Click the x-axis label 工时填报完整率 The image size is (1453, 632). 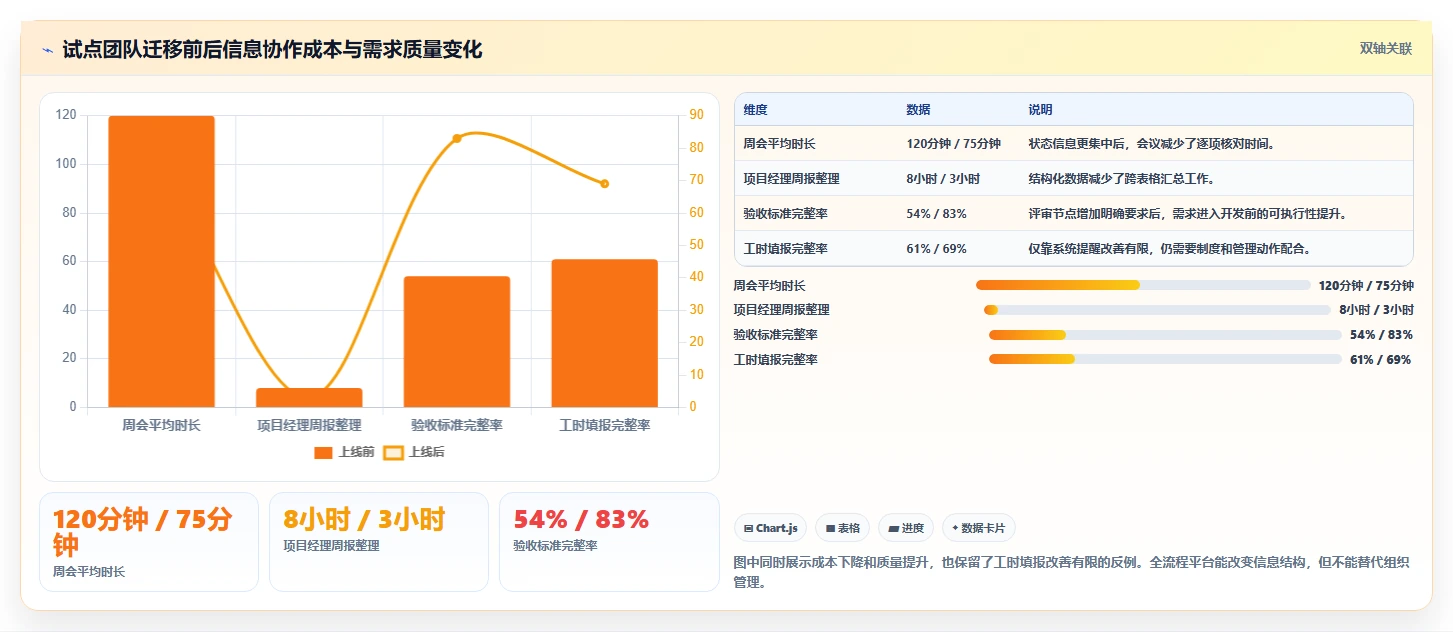coord(604,425)
